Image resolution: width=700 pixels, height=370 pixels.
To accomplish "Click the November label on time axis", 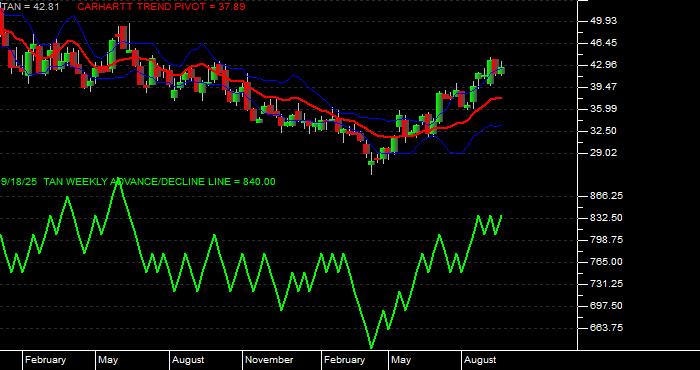I will coord(269,360).
